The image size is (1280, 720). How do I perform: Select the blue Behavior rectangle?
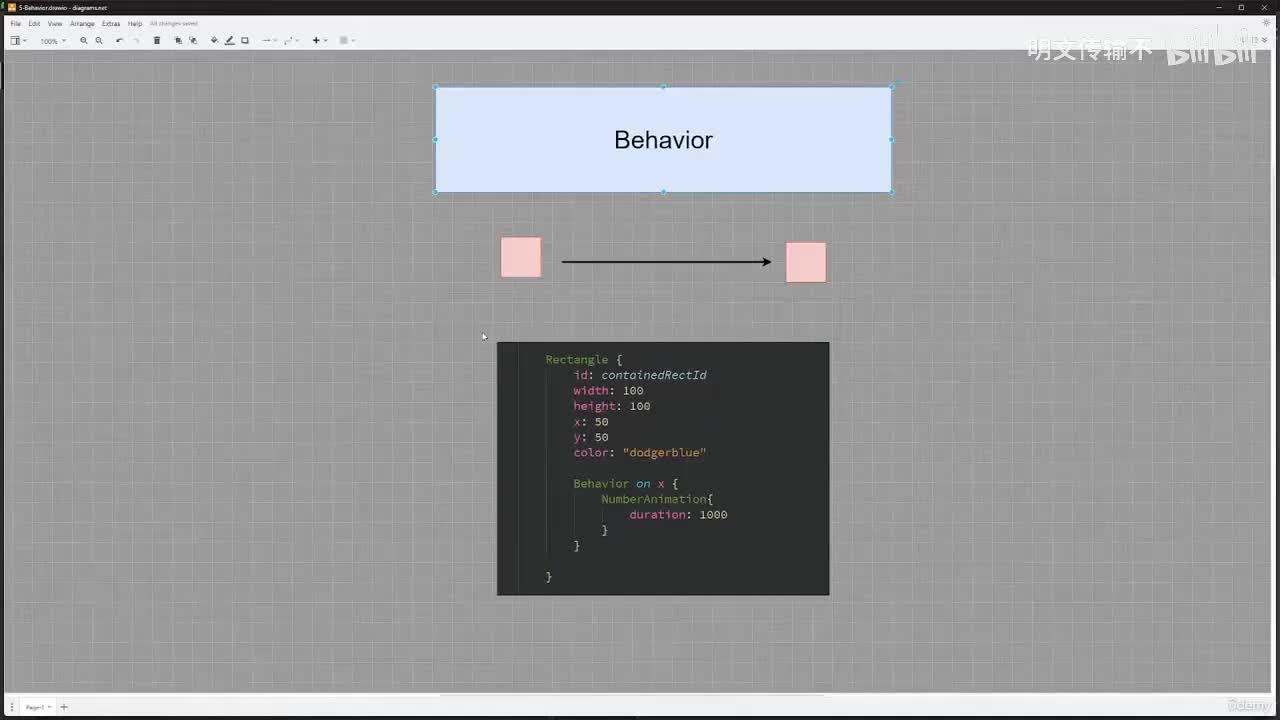point(663,140)
